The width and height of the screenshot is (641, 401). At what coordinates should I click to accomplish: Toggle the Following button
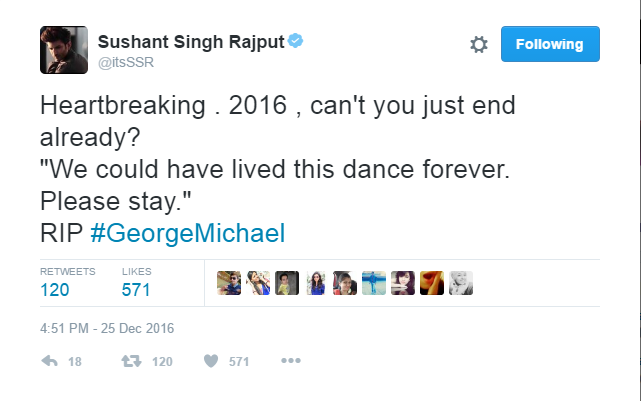(x=550, y=44)
